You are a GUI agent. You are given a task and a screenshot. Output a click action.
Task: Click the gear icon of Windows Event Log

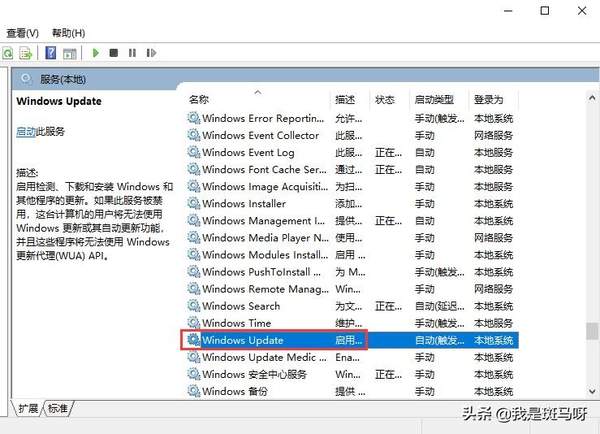194,152
